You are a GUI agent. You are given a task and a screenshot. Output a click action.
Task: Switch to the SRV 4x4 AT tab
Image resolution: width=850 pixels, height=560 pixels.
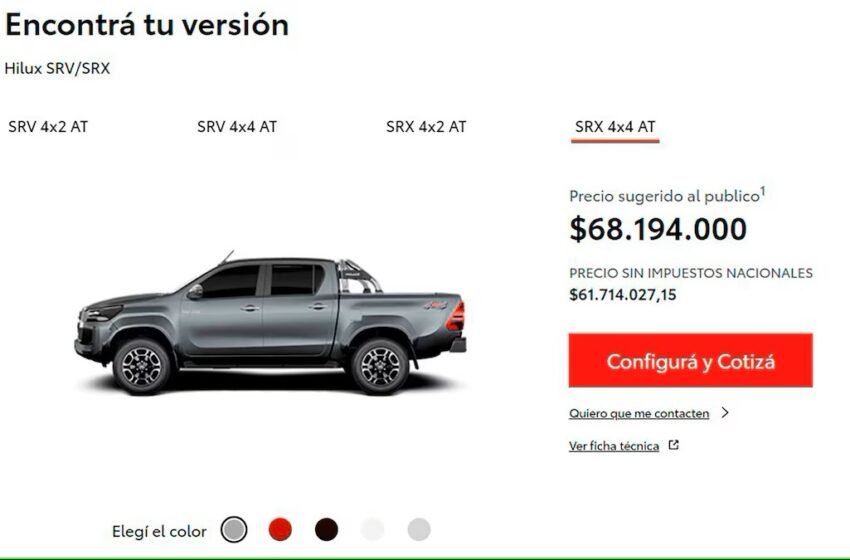coord(237,127)
